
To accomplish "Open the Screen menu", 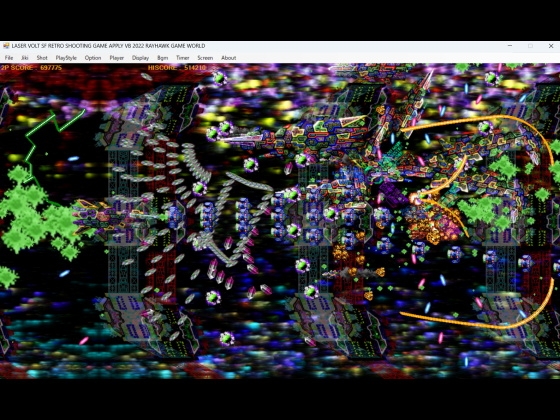I will click(205, 58).
